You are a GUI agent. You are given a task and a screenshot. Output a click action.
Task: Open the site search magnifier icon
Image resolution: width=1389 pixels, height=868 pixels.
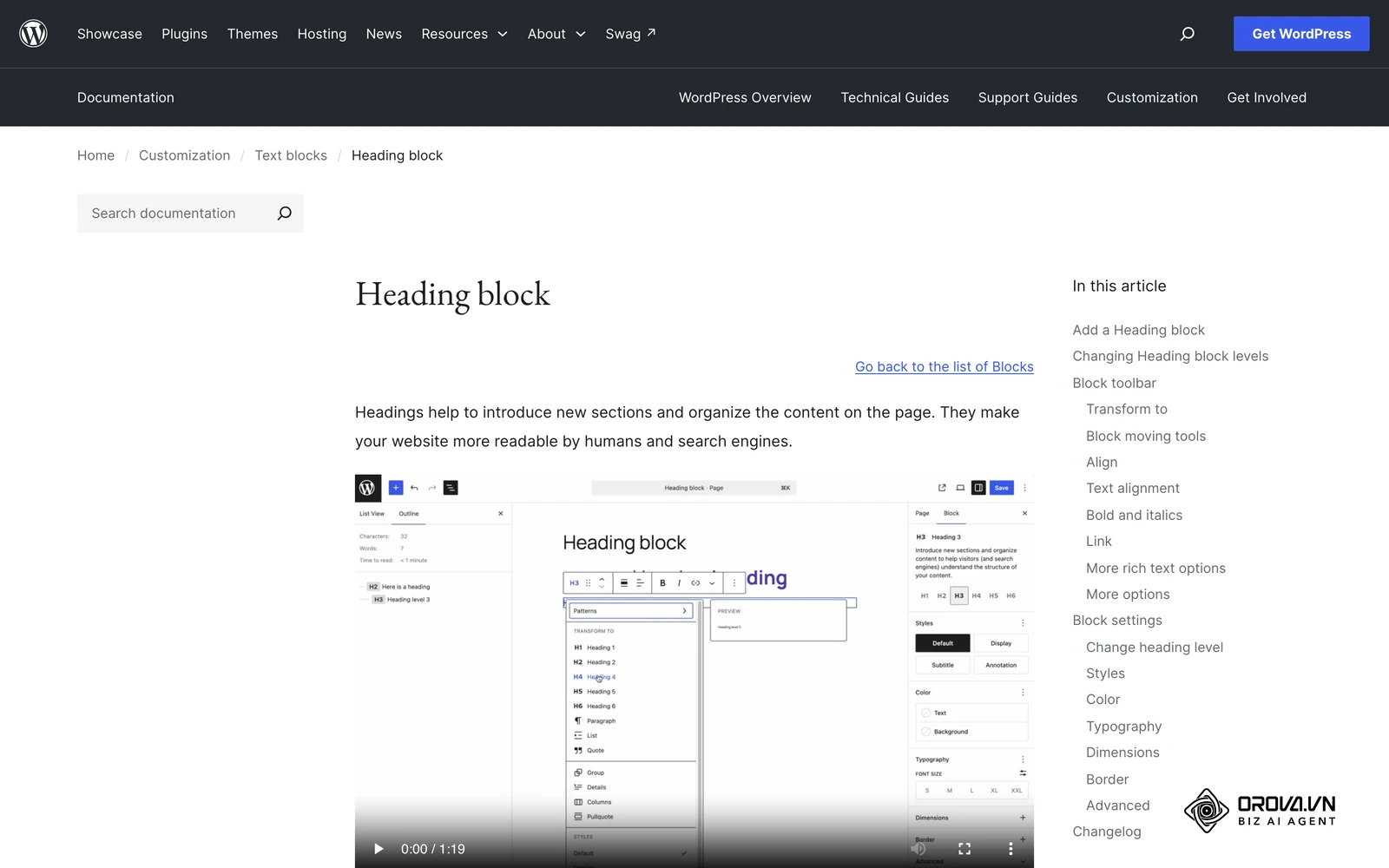point(1187,34)
